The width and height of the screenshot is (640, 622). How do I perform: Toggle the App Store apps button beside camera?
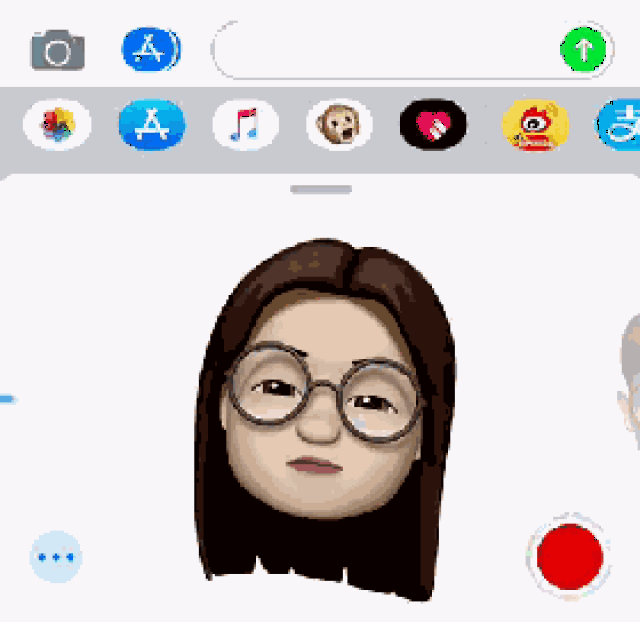[x=151, y=49]
